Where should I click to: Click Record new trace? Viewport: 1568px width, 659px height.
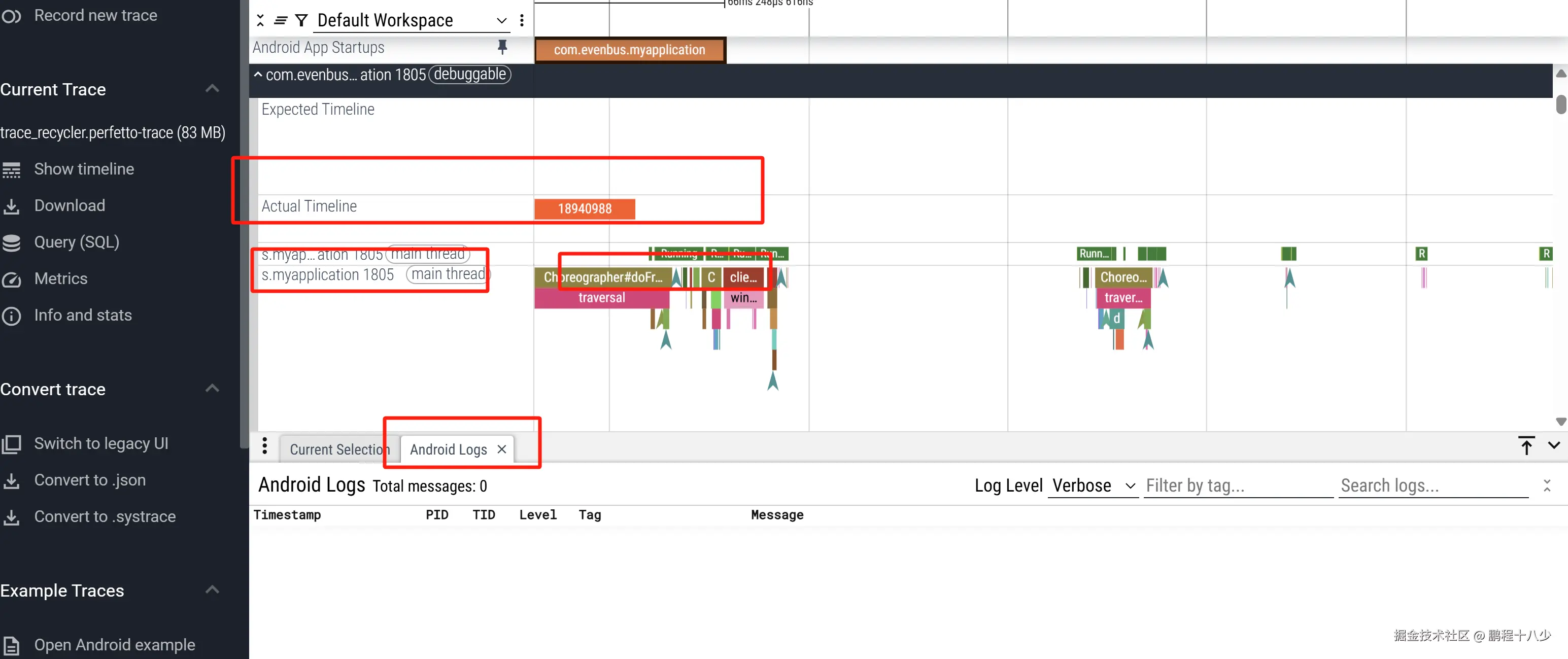tap(95, 15)
